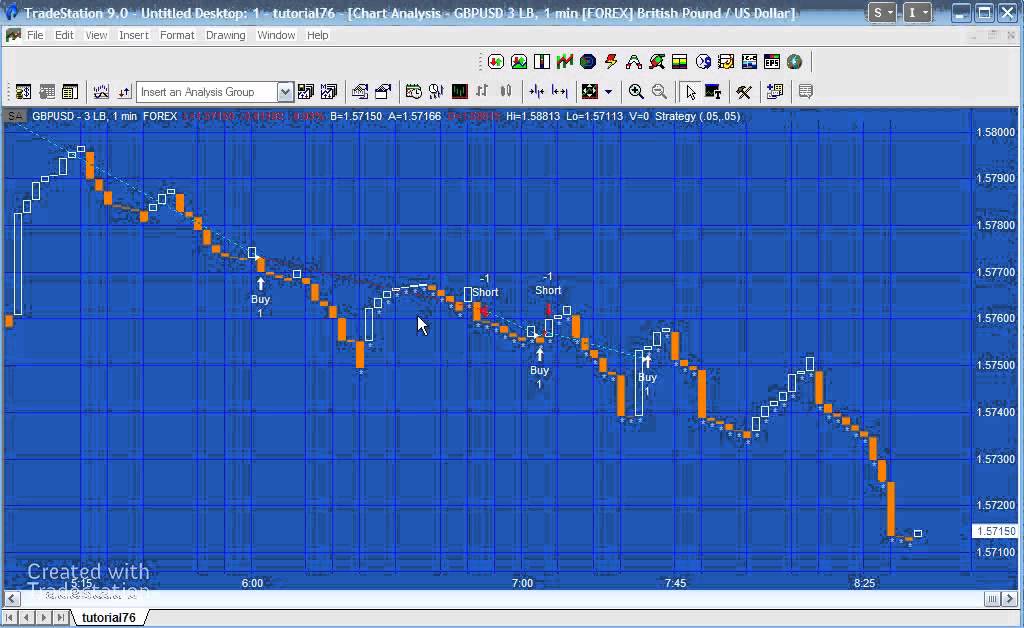
Task: Click the yellow and green bars icon
Action: click(679, 62)
